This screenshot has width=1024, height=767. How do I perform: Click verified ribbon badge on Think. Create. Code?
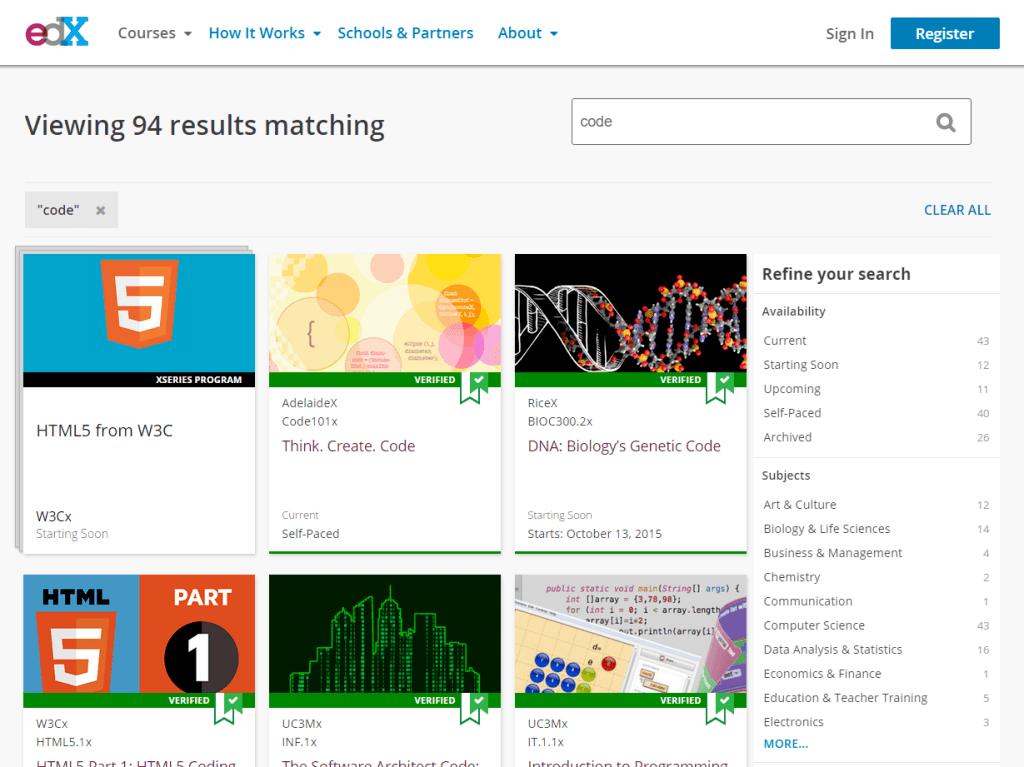[x=474, y=388]
